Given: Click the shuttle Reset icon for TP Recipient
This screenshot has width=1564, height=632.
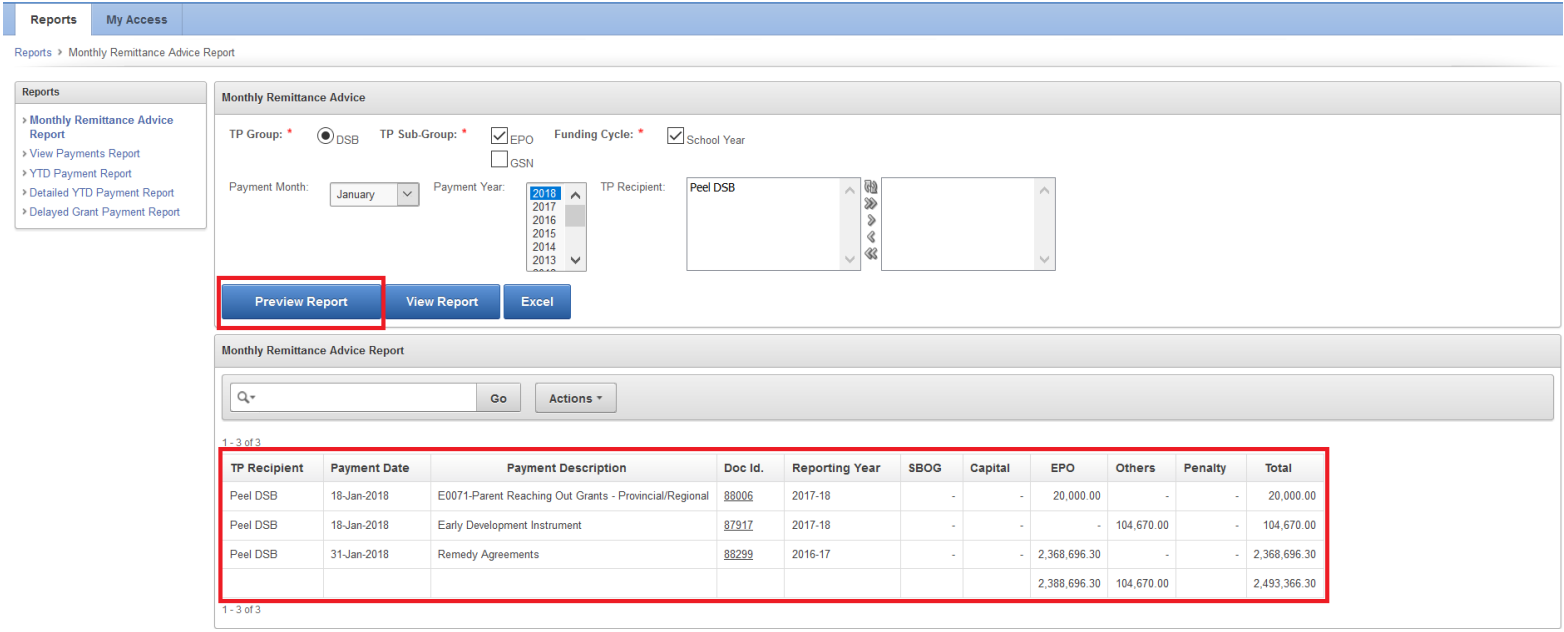Looking at the screenshot, I should tap(870, 187).
